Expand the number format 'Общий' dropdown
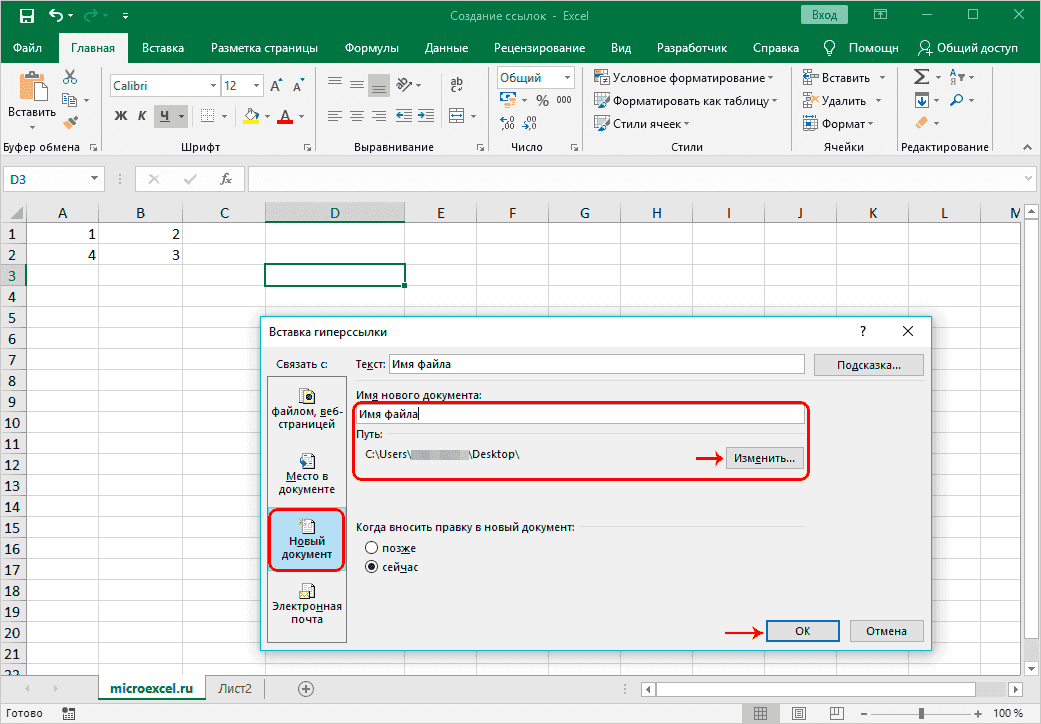Image resolution: width=1041 pixels, height=724 pixels. 566,77
